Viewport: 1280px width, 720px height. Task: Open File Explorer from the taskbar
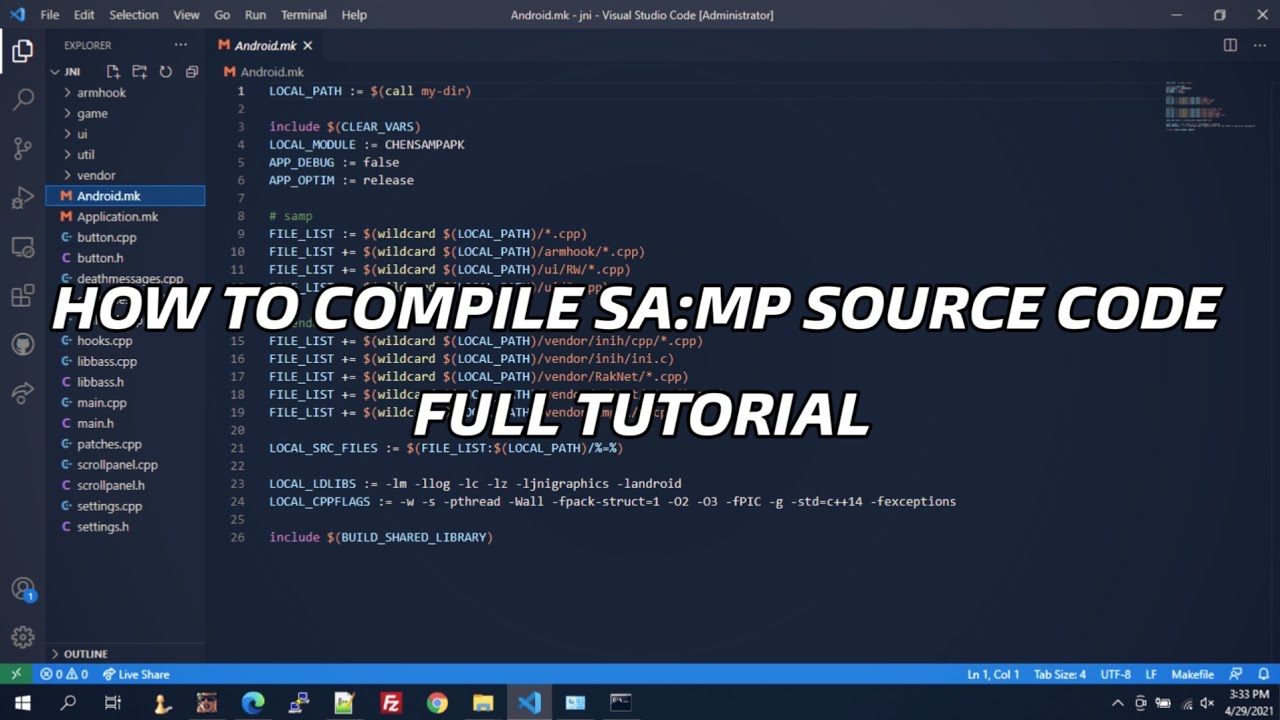(483, 703)
